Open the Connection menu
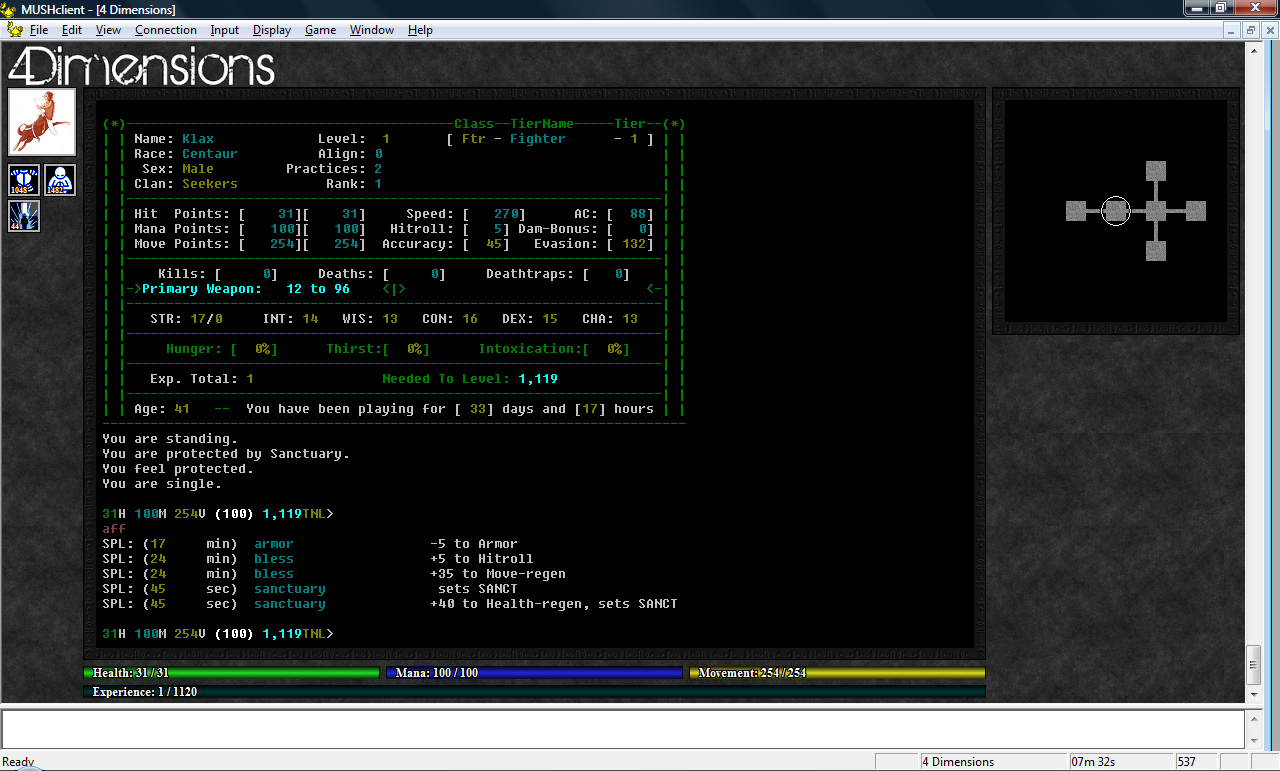 click(166, 30)
